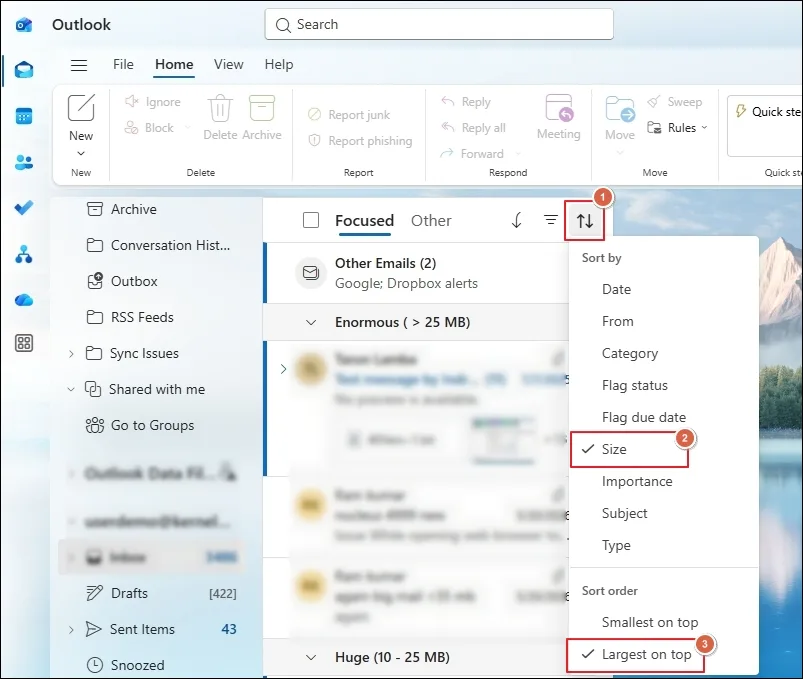Click the Block sender button
Image resolution: width=803 pixels, height=679 pixels.
[150, 128]
